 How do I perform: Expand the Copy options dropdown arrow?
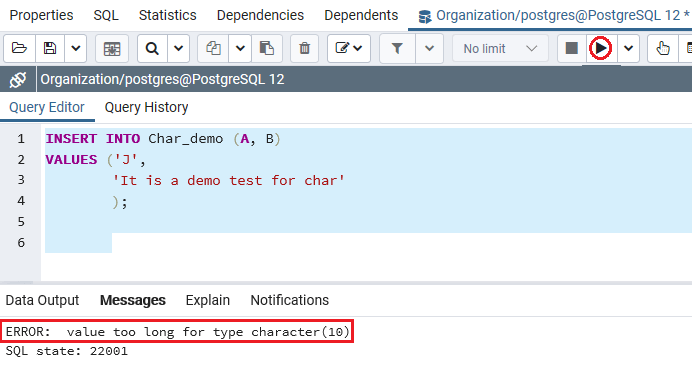240,48
